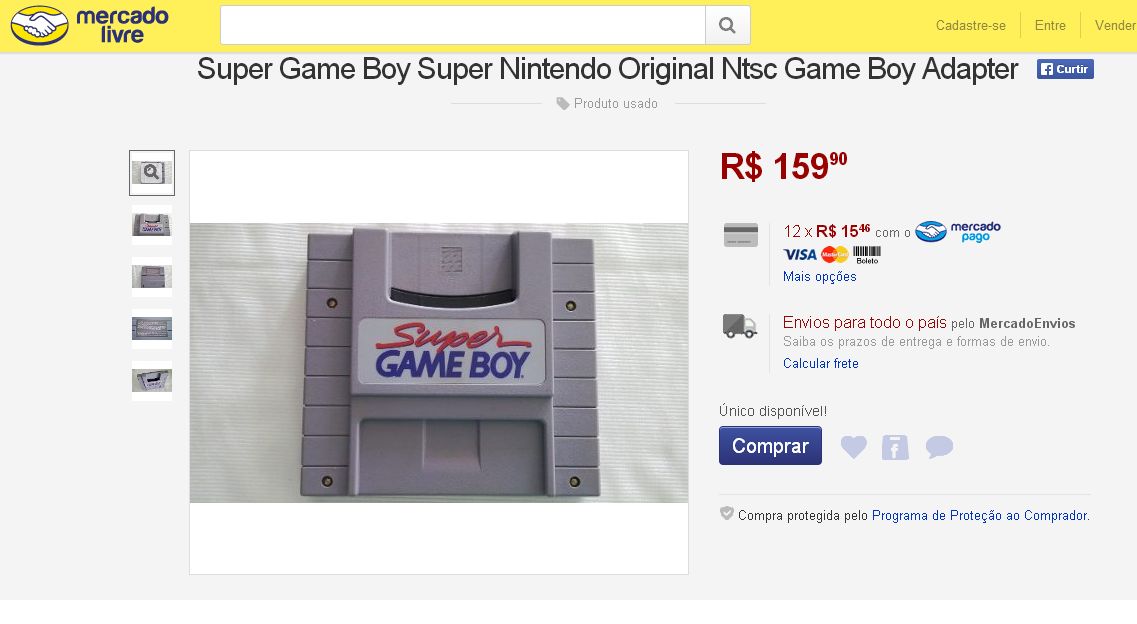Image resolution: width=1137 pixels, height=624 pixels.
Task: Click the Comprar button
Action: pos(770,446)
